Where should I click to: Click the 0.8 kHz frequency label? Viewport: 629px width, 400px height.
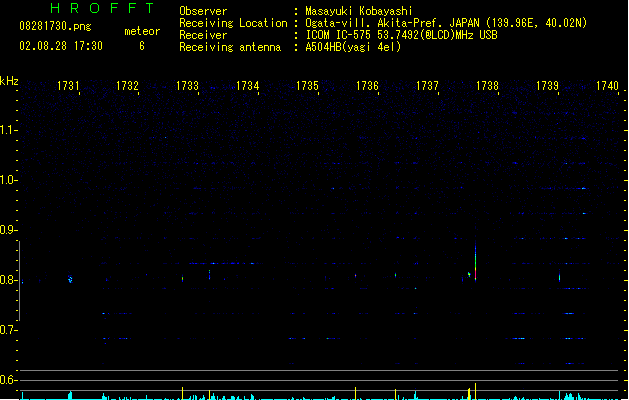8,280
